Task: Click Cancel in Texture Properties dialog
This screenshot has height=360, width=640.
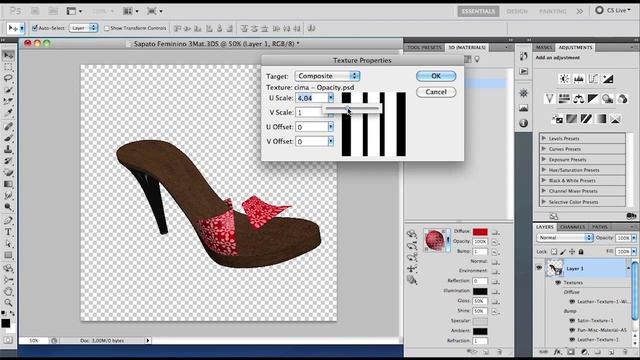Action: pos(436,92)
